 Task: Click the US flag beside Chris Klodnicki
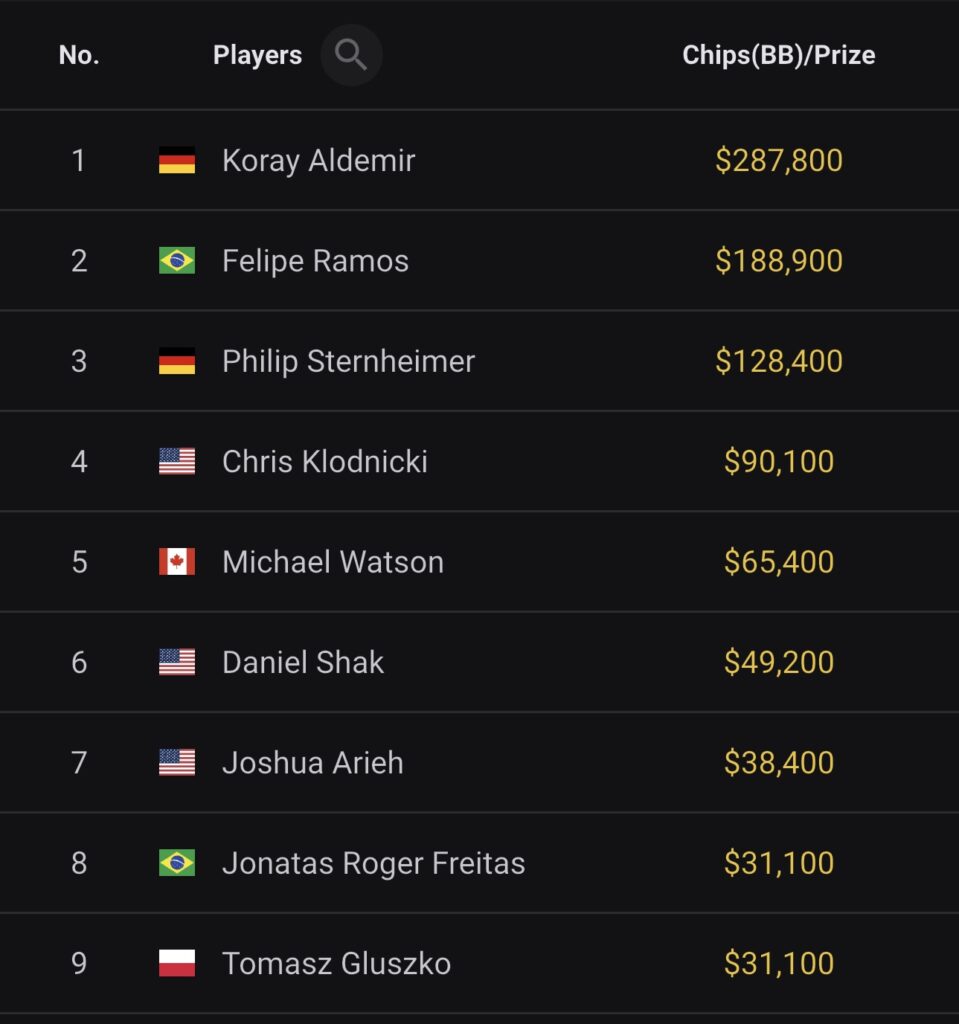tap(177, 461)
